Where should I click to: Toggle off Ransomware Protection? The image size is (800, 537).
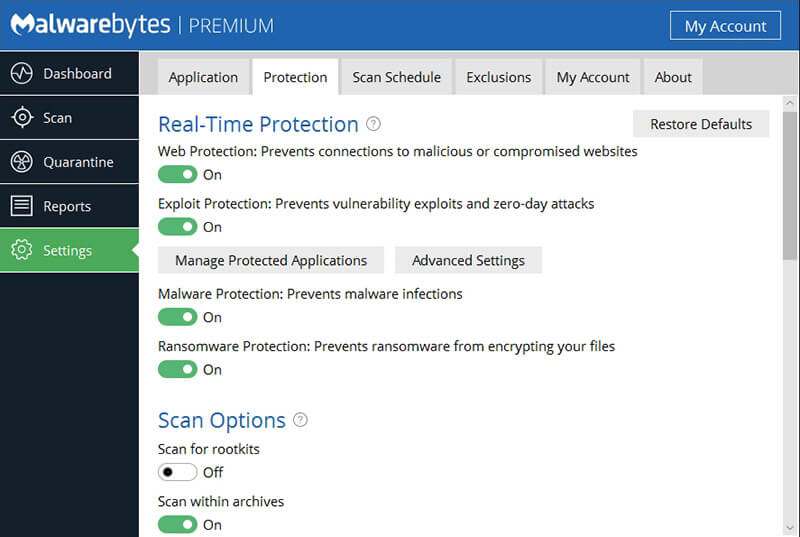(x=178, y=369)
